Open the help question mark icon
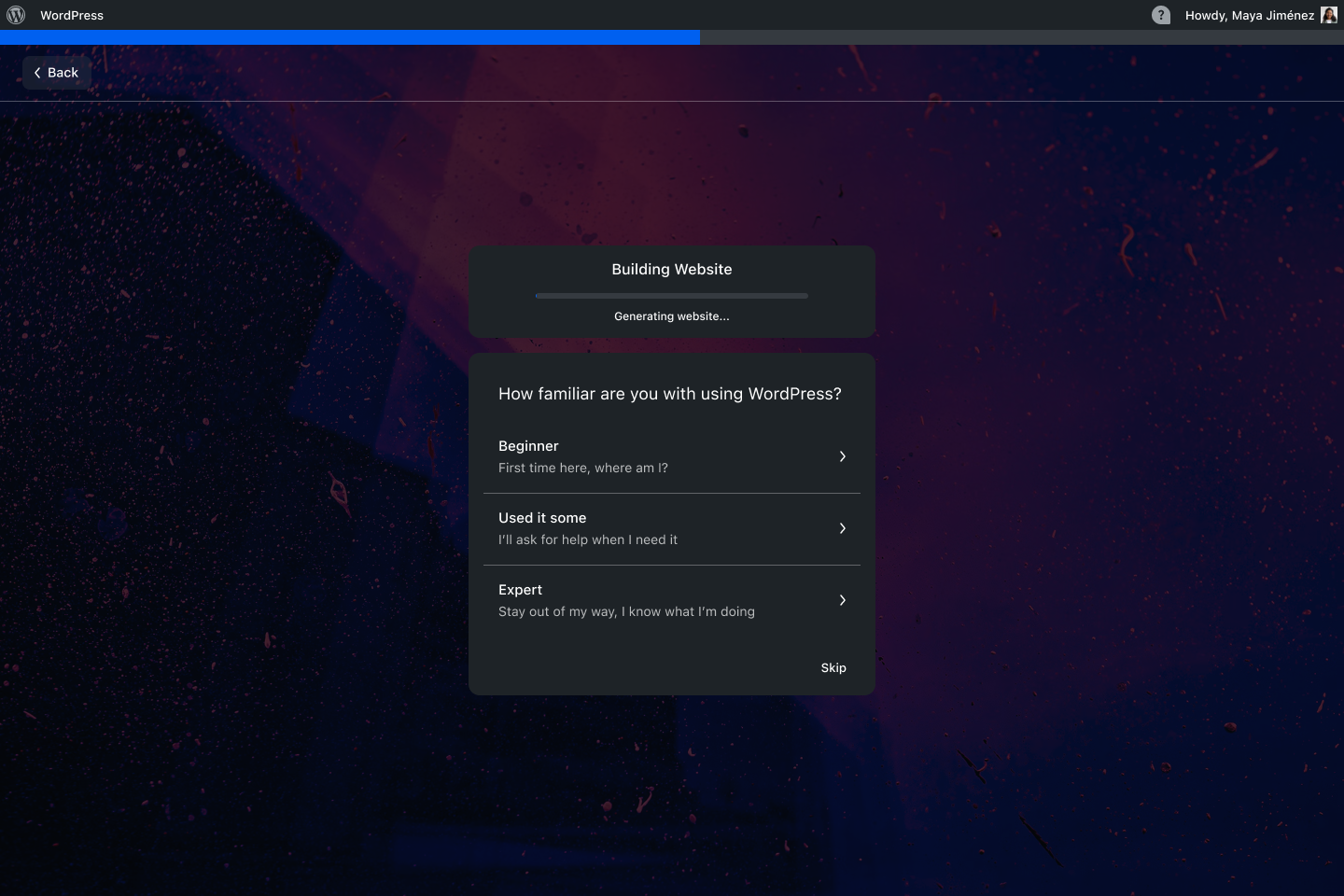This screenshot has height=896, width=1344. tap(1160, 15)
